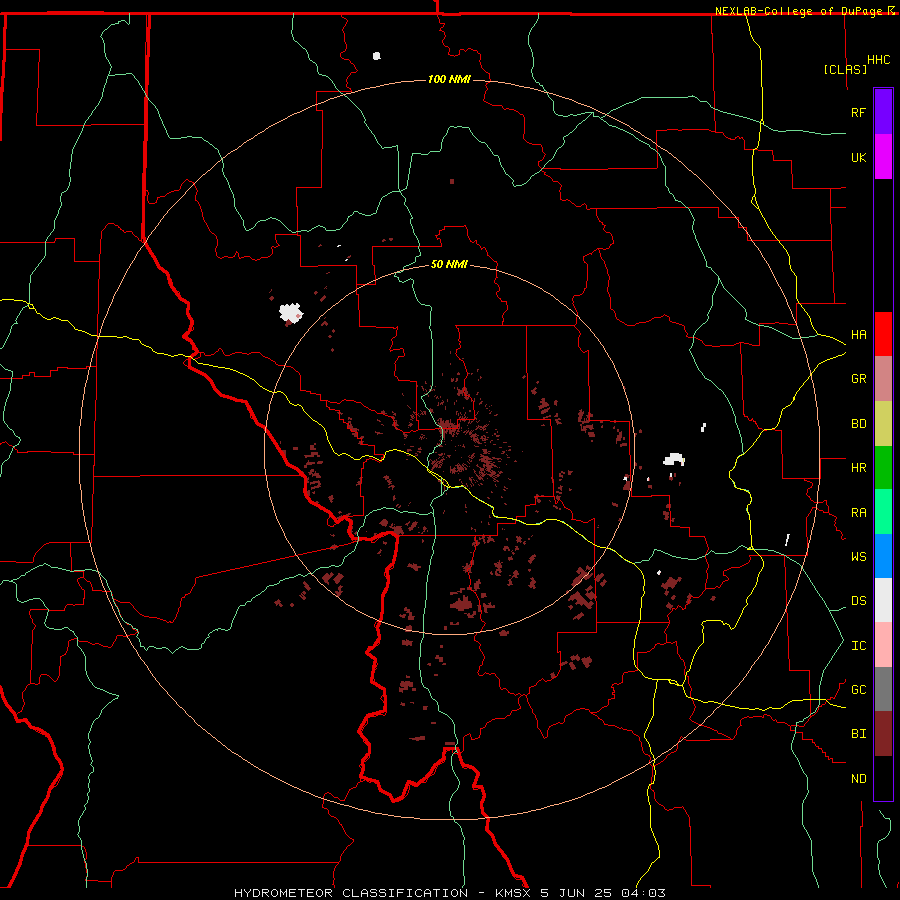Click the 'HHC' product code text
Image resolution: width=900 pixels, height=900 pixels.
click(x=879, y=60)
